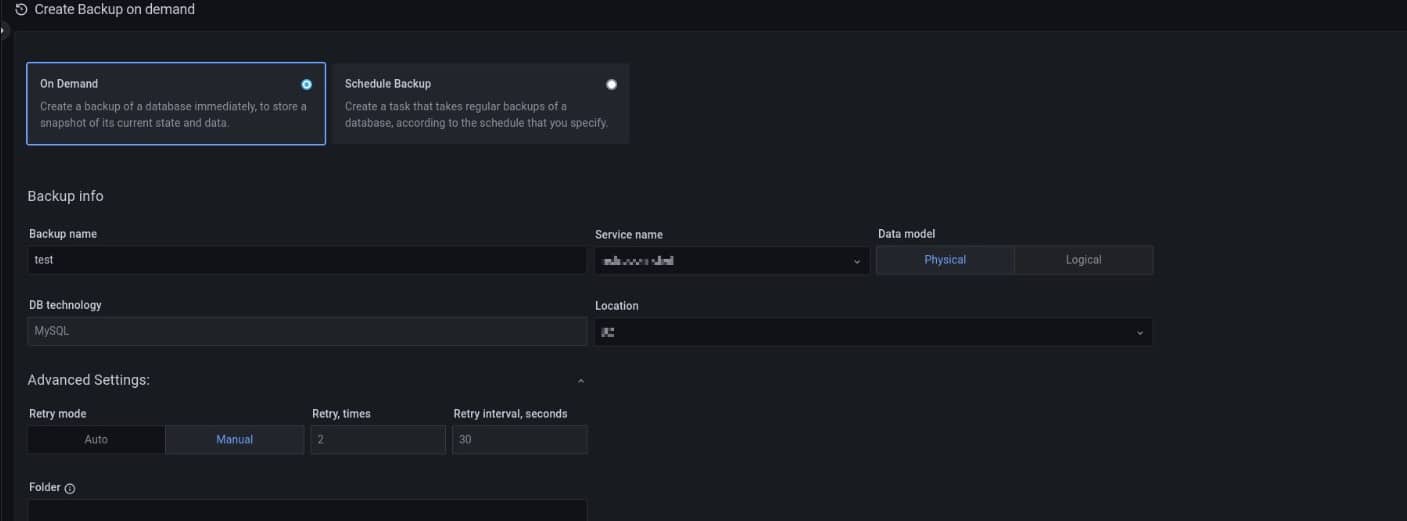This screenshot has width=1407, height=521.
Task: Click the Retry interval seconds field
Action: tap(520, 440)
